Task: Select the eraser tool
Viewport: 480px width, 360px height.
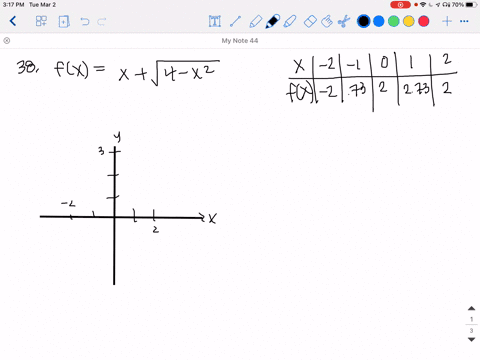Action: pyautogui.click(x=310, y=22)
